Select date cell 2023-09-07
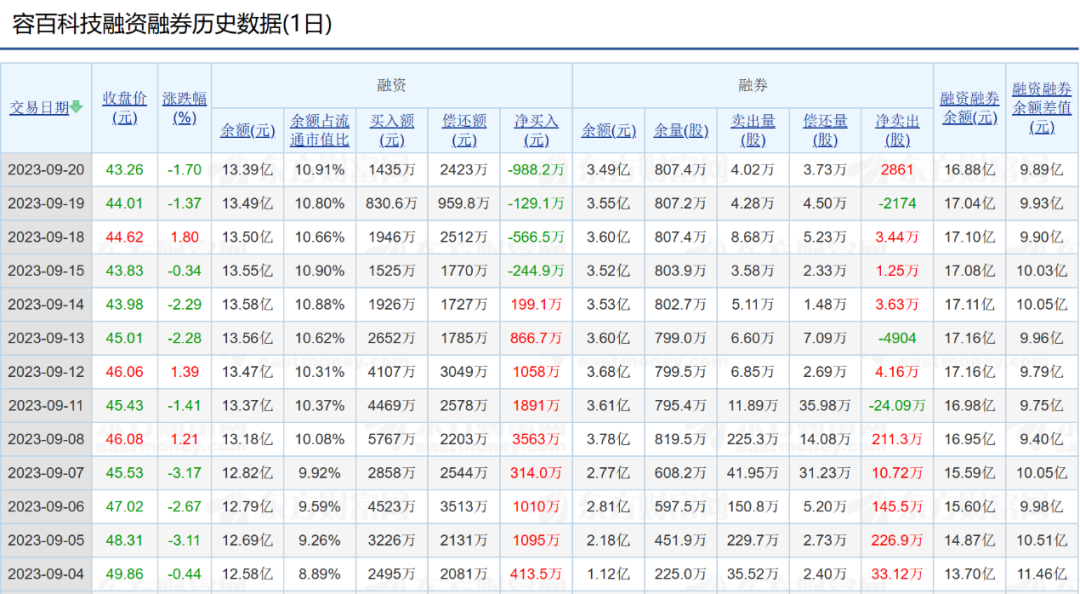The height and width of the screenshot is (594, 1080). [46, 473]
